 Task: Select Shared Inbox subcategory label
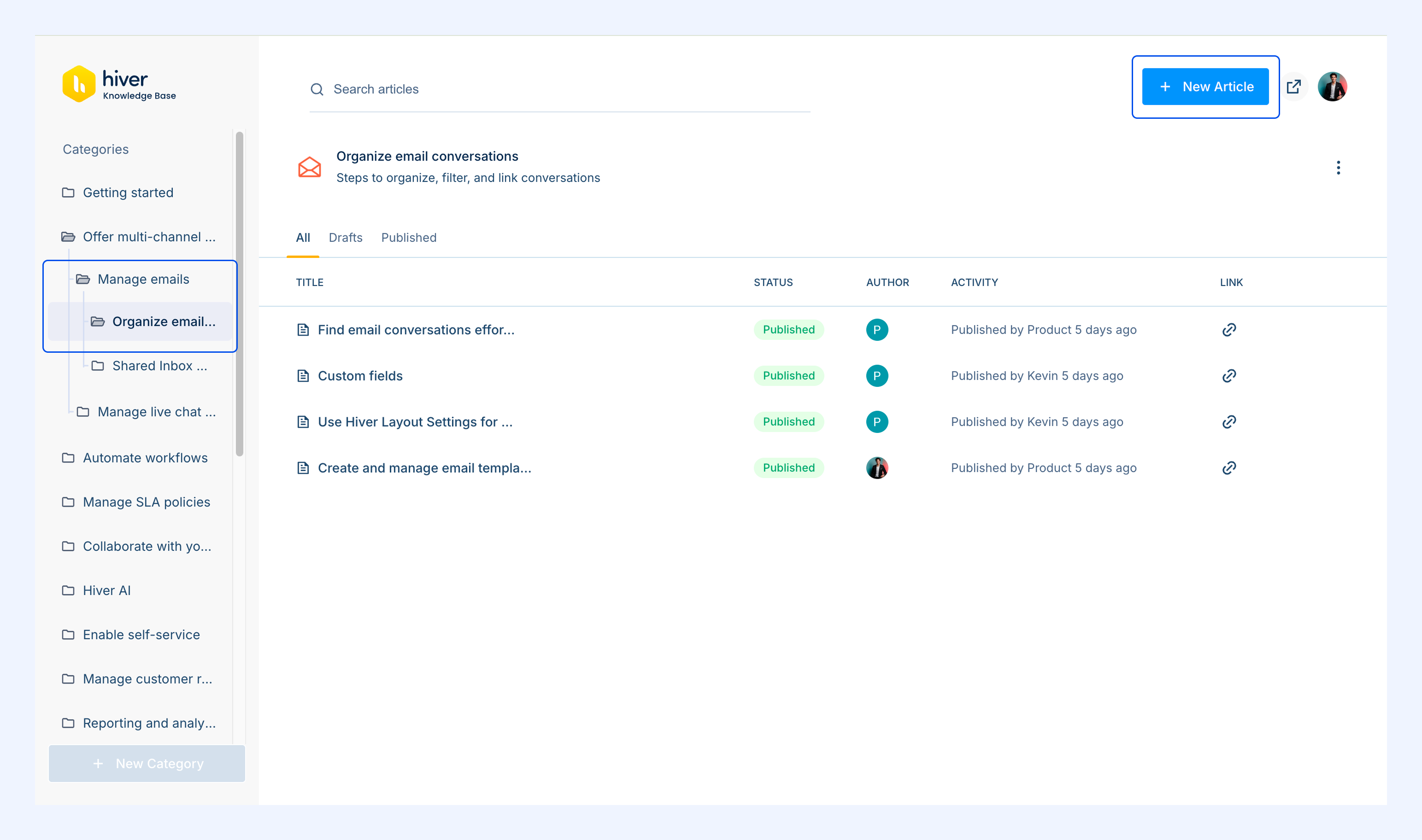[160, 366]
